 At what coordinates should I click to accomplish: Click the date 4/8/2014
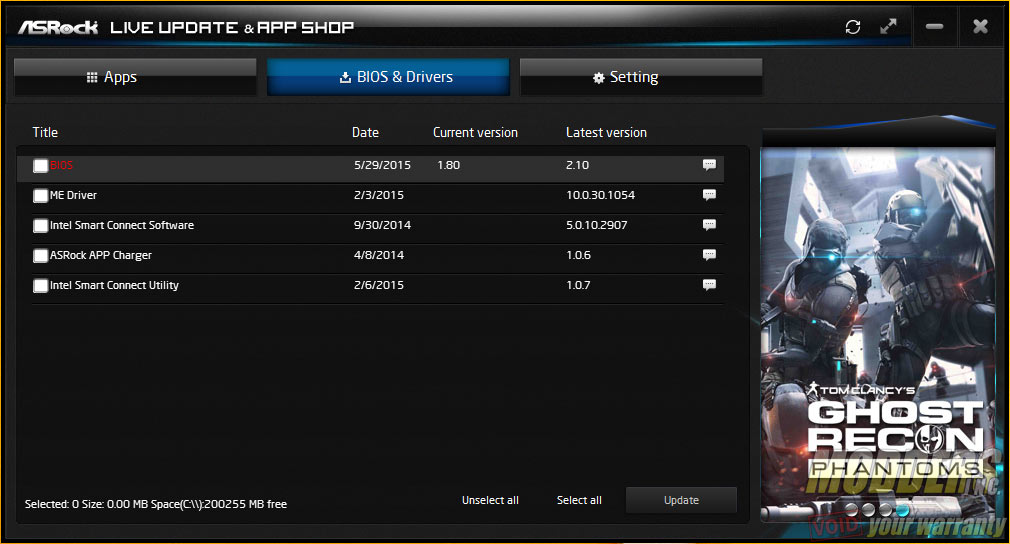coord(379,255)
